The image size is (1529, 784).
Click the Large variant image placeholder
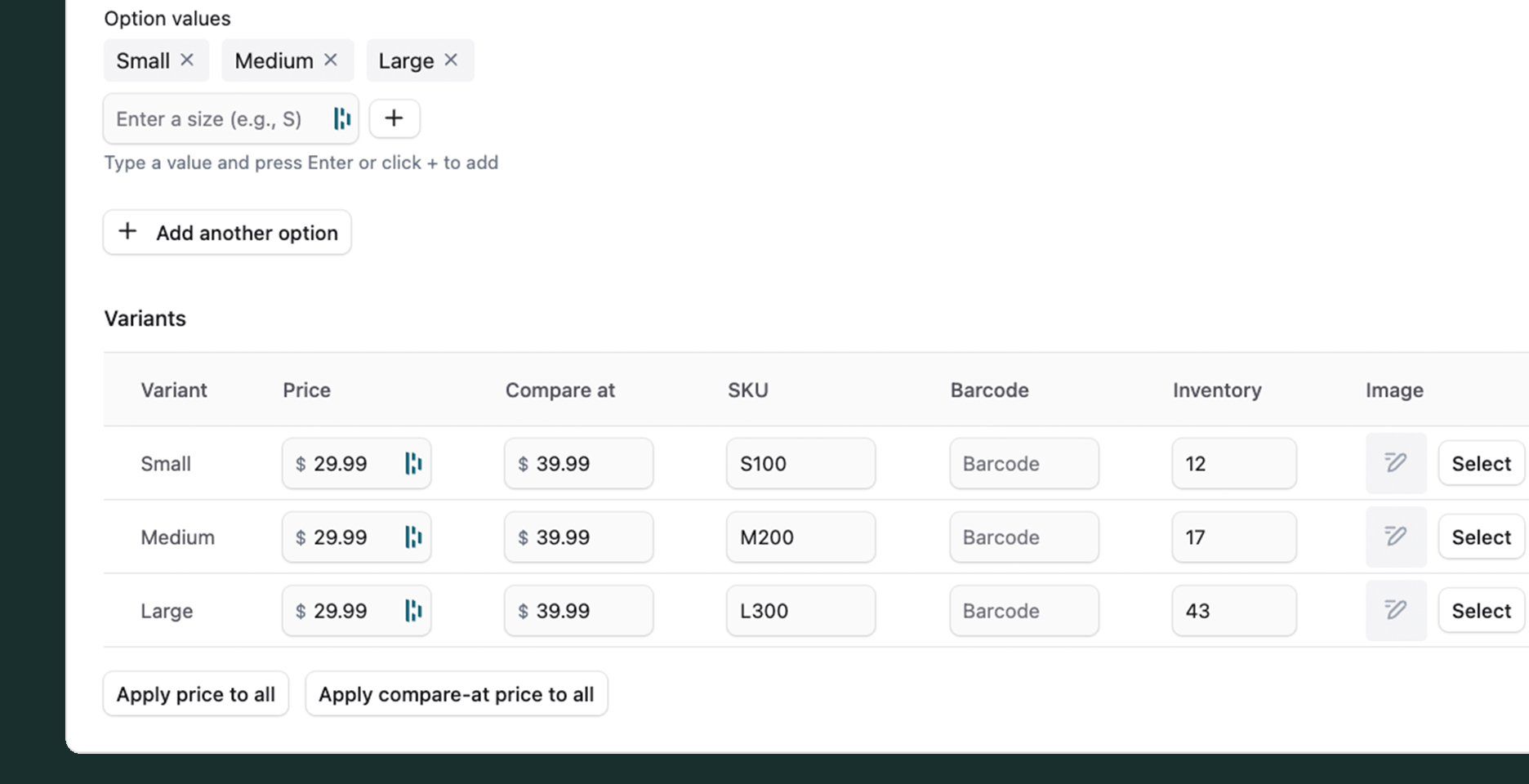1396,611
